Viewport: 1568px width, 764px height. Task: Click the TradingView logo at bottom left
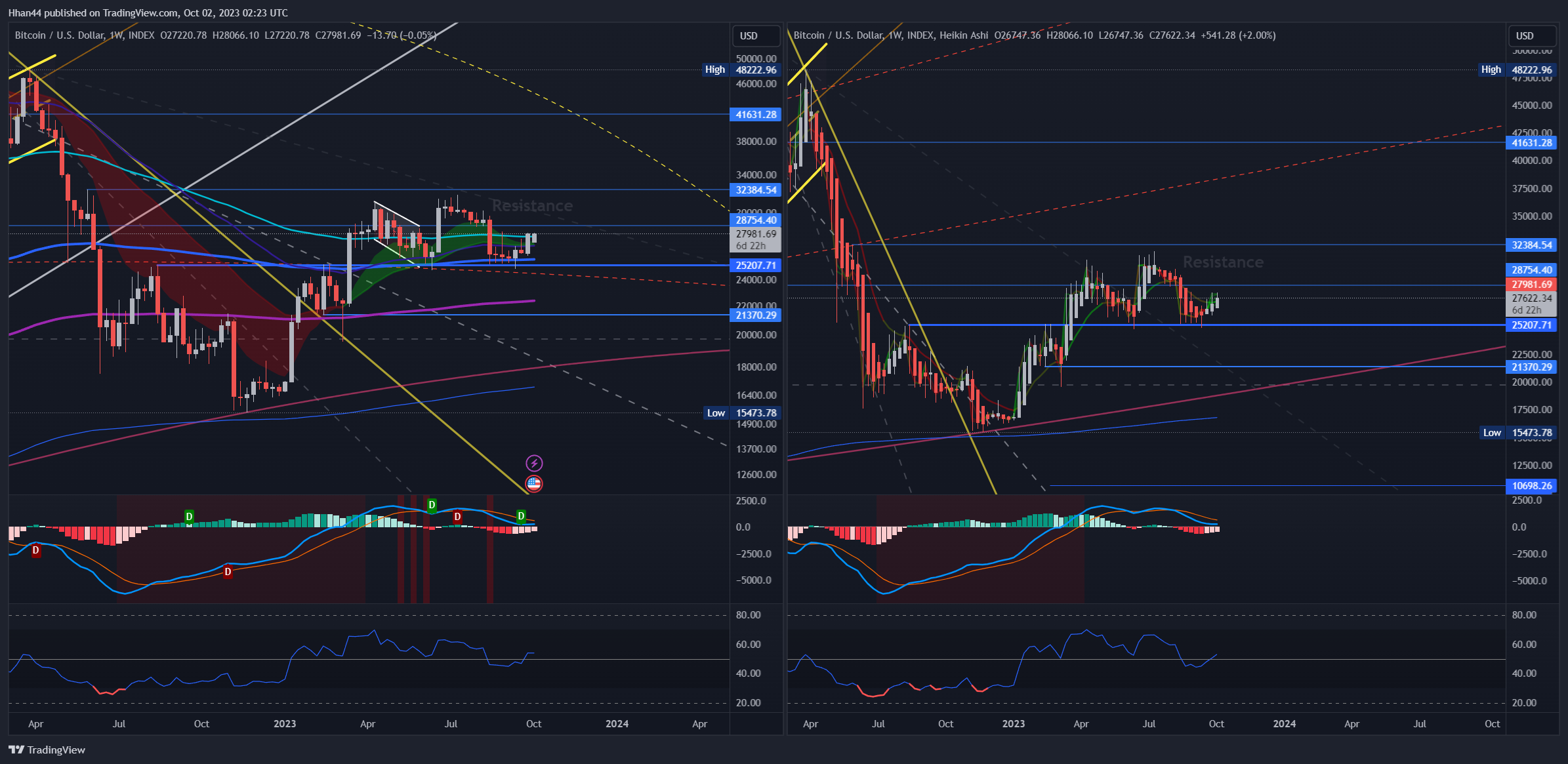47,750
